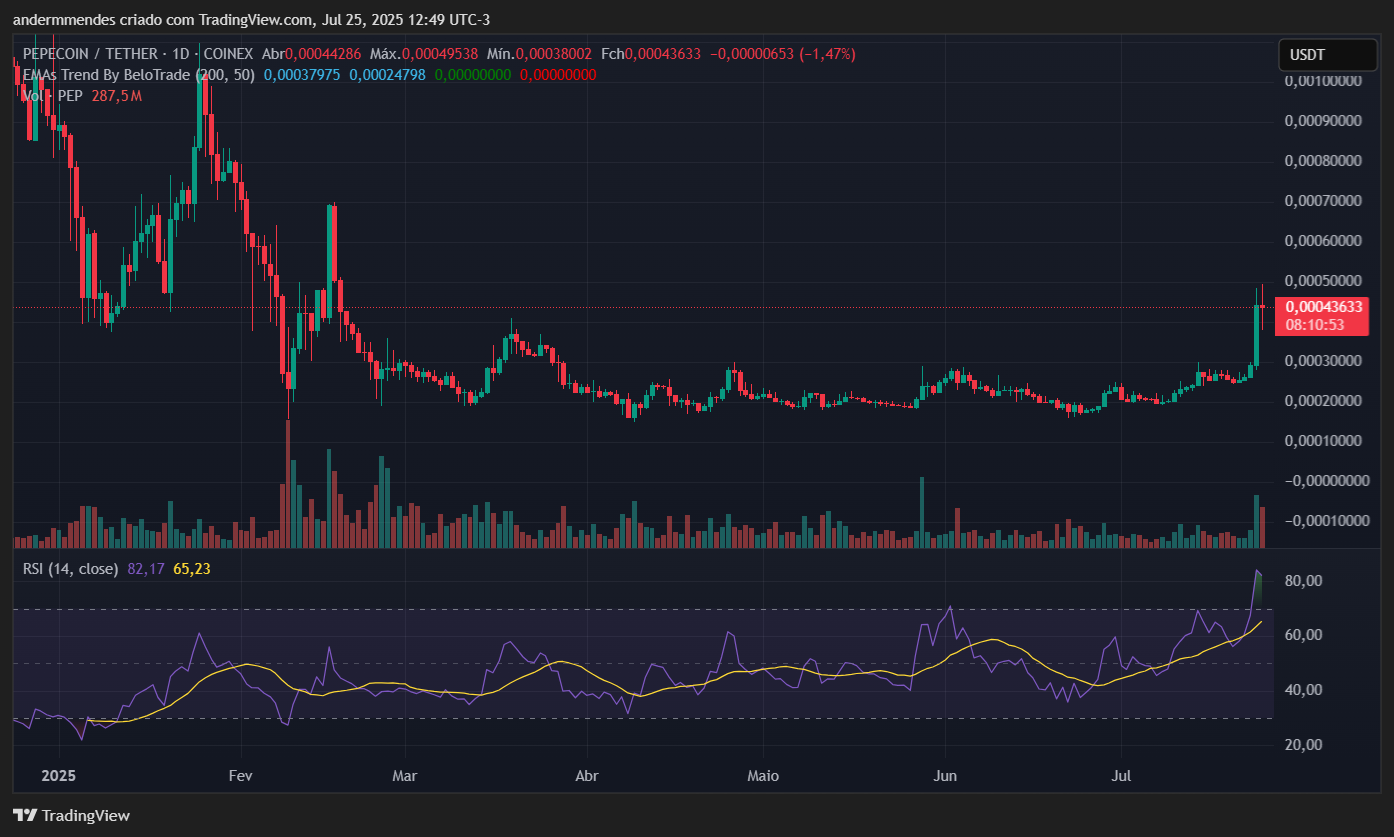Click the RSI 40,00 axis label
The height and width of the screenshot is (837, 1394).
pos(1303,690)
